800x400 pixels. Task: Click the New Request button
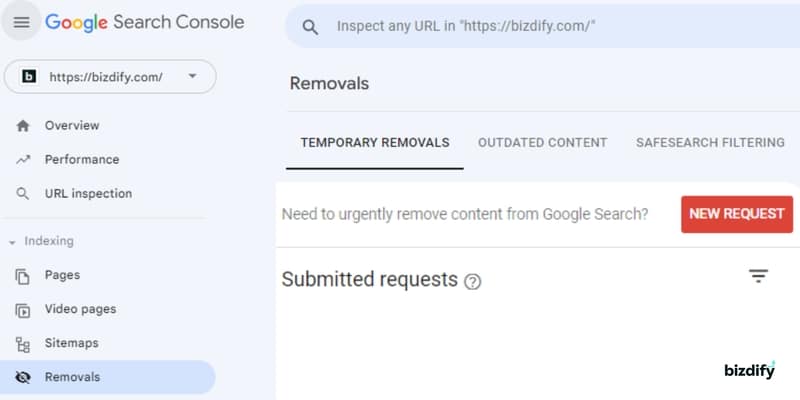(737, 214)
